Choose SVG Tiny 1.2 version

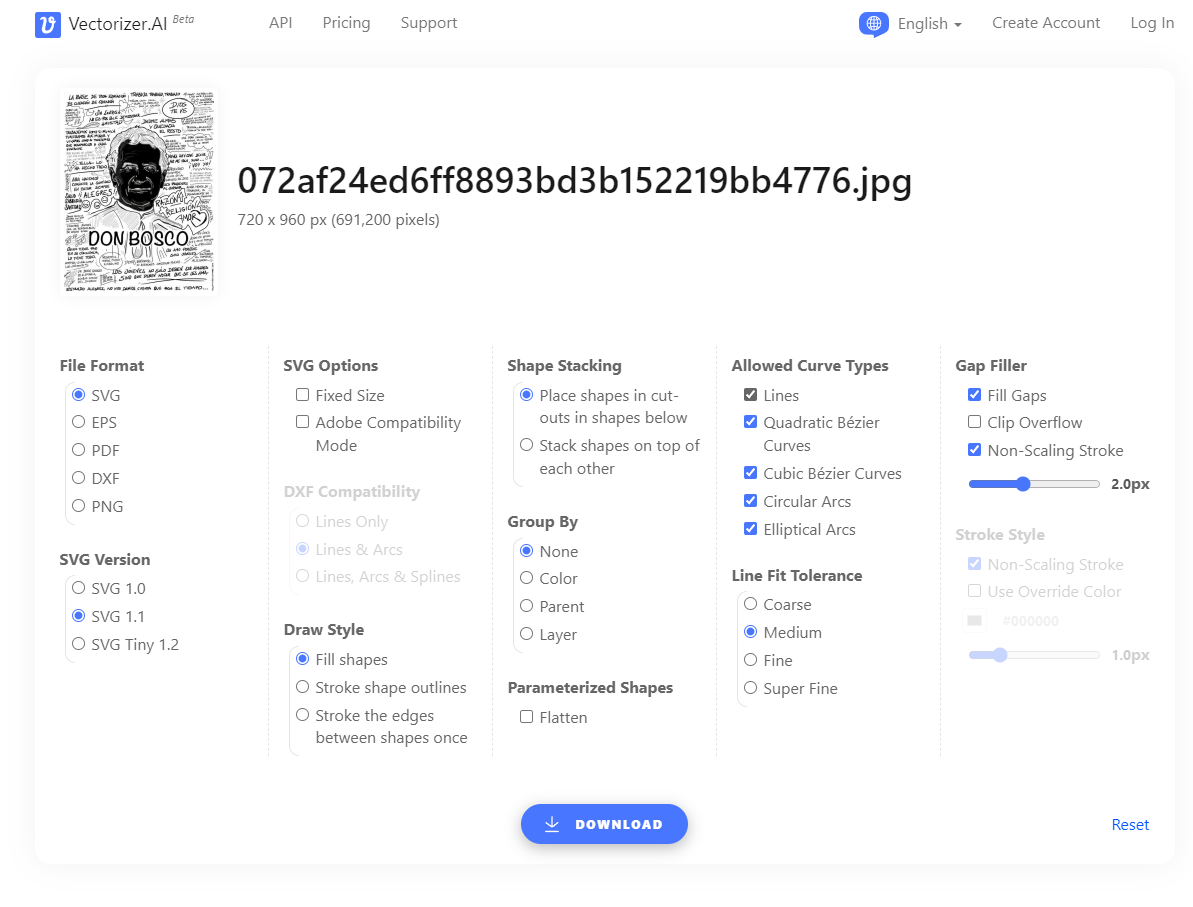click(79, 644)
